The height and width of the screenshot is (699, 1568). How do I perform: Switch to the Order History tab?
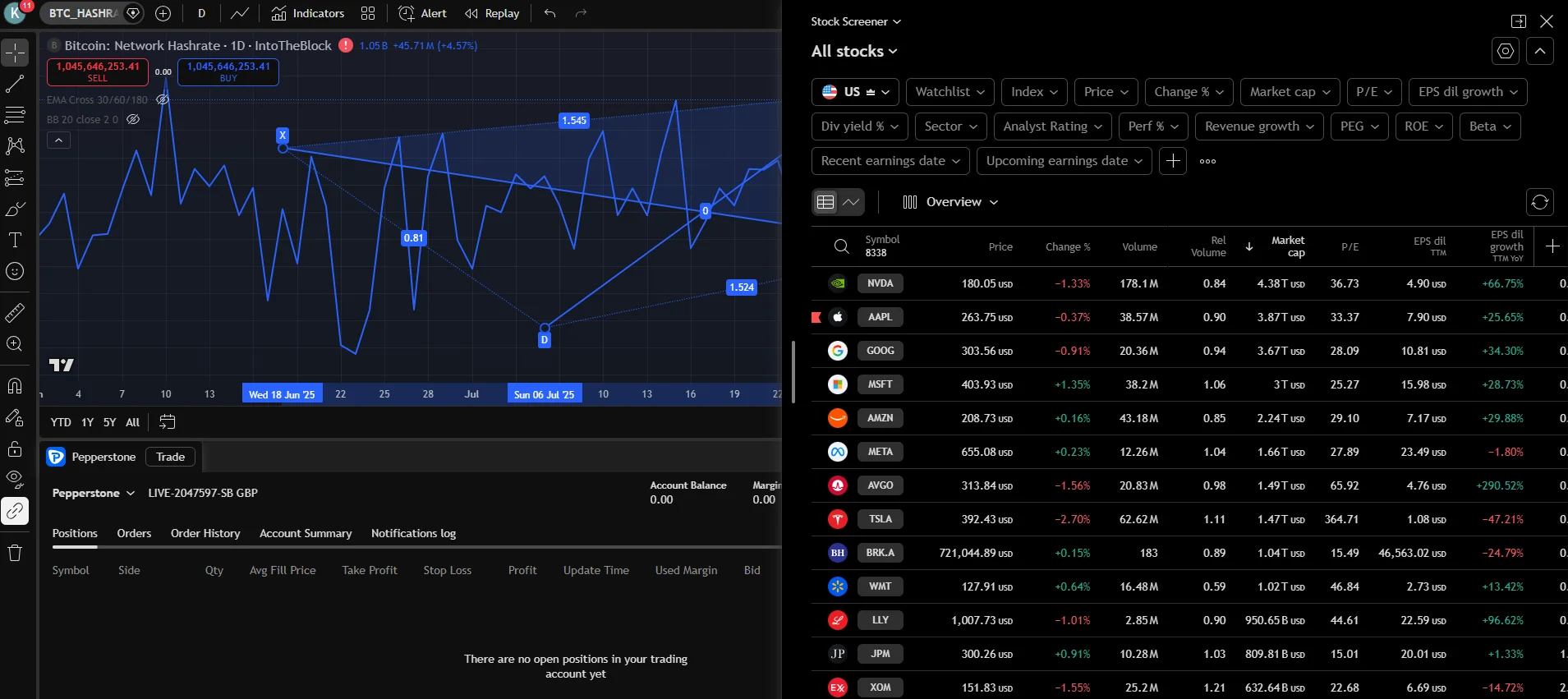[205, 533]
